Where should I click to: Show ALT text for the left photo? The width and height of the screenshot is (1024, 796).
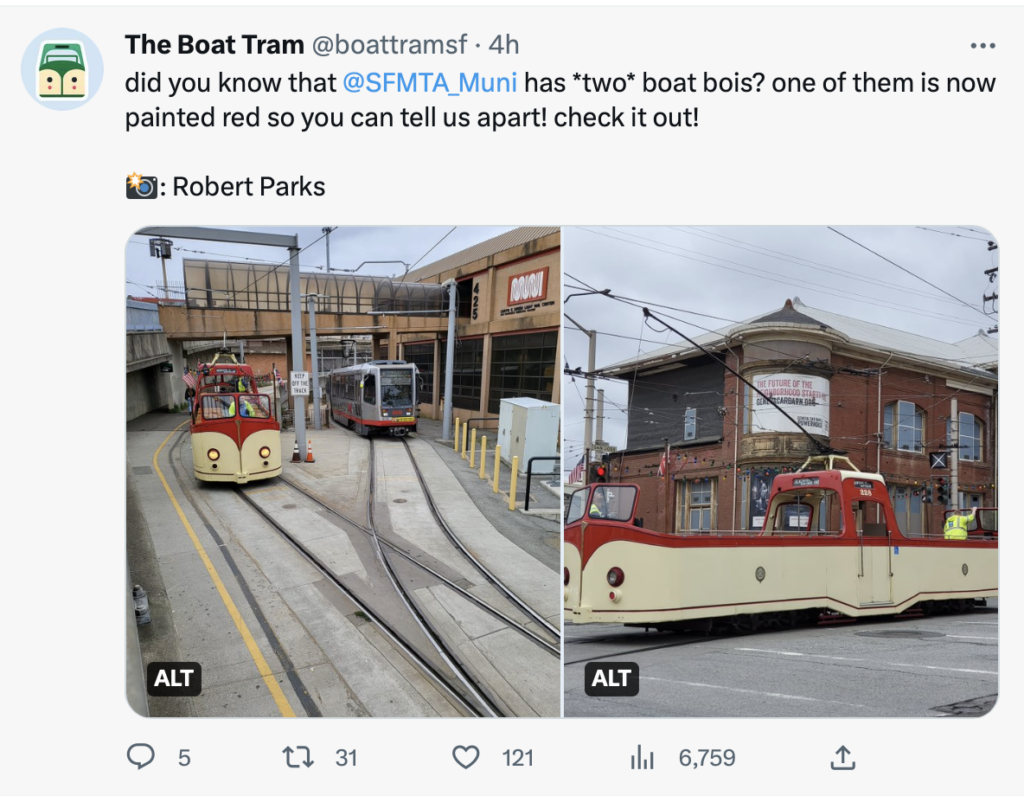[x=174, y=679]
